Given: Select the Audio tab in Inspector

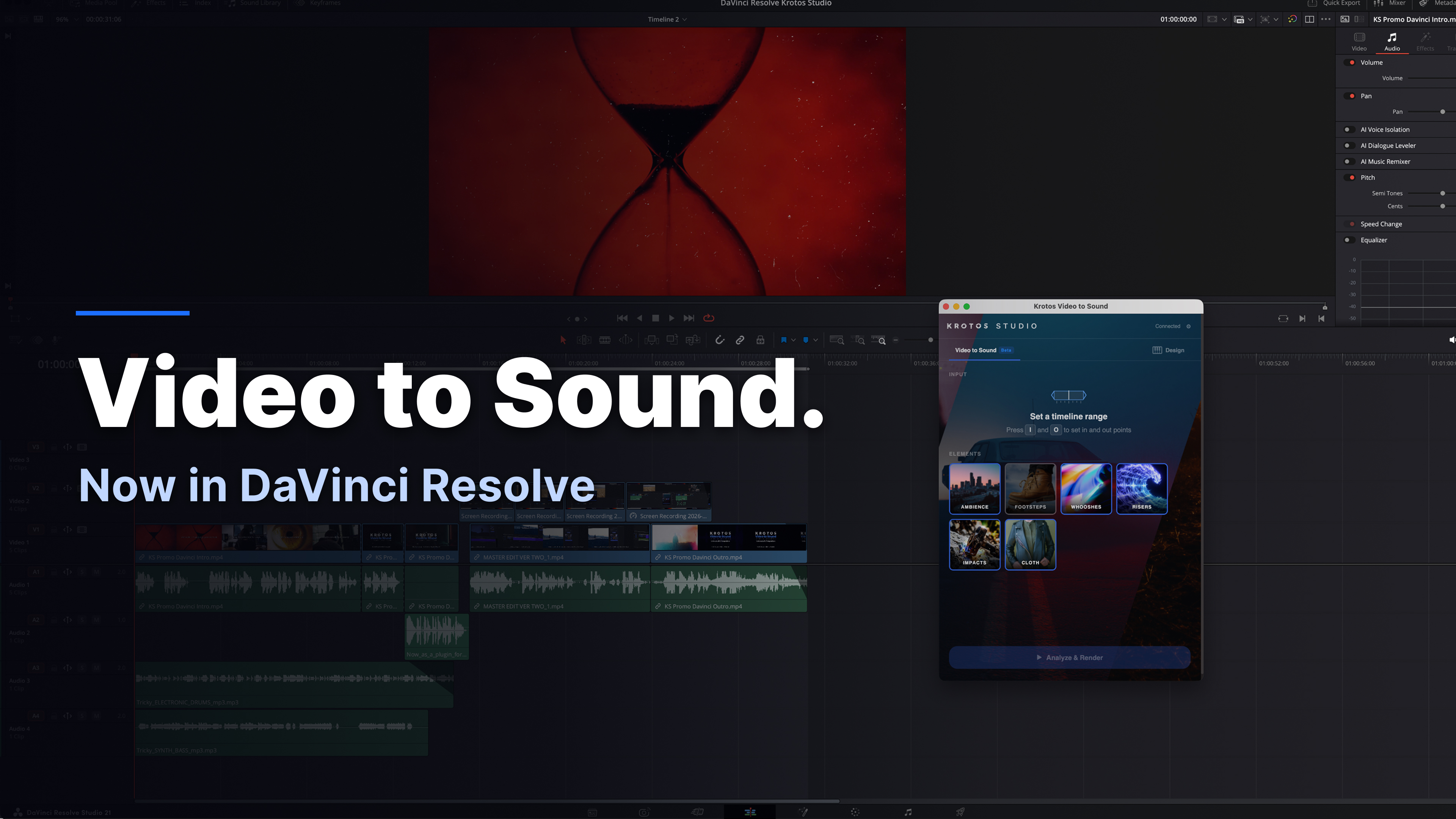Looking at the screenshot, I should pos(1392,42).
